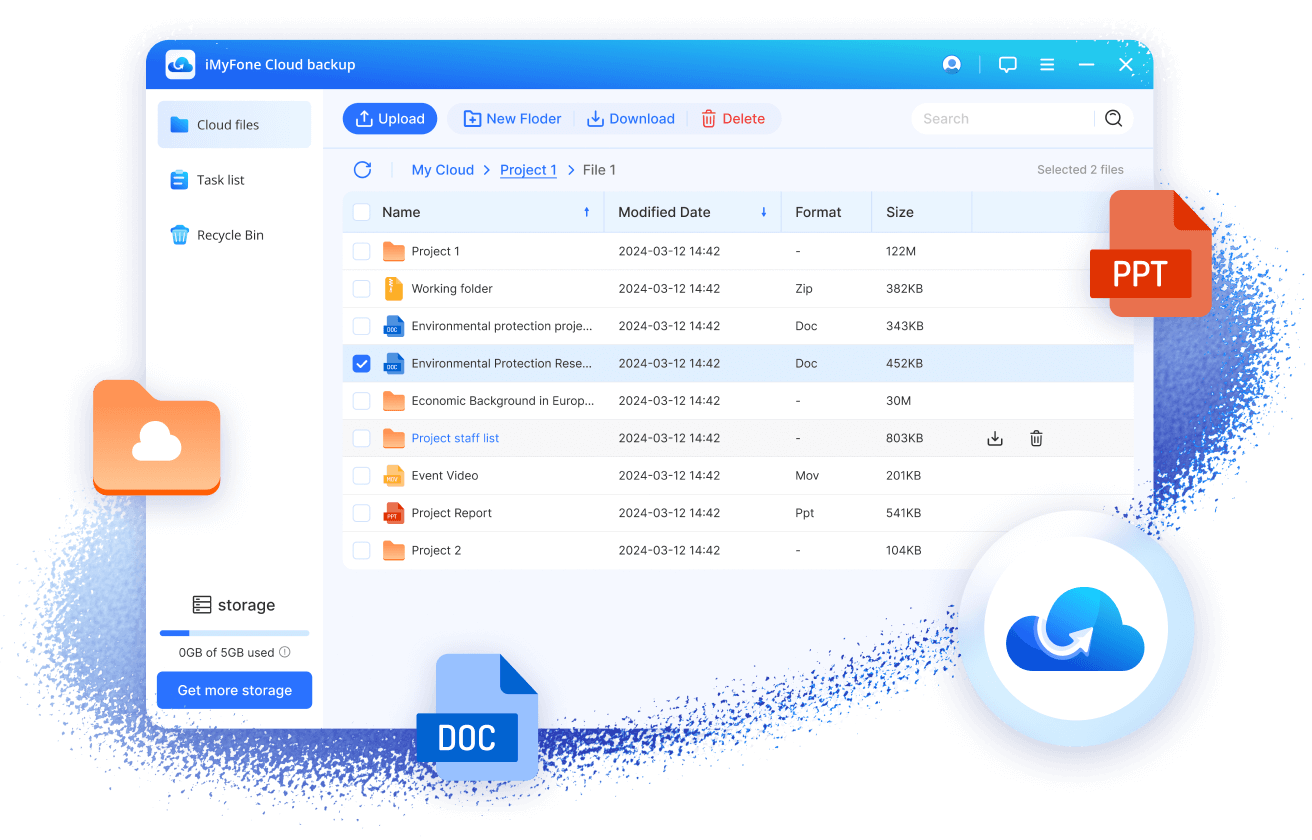Click the Upload button

click(x=390, y=119)
